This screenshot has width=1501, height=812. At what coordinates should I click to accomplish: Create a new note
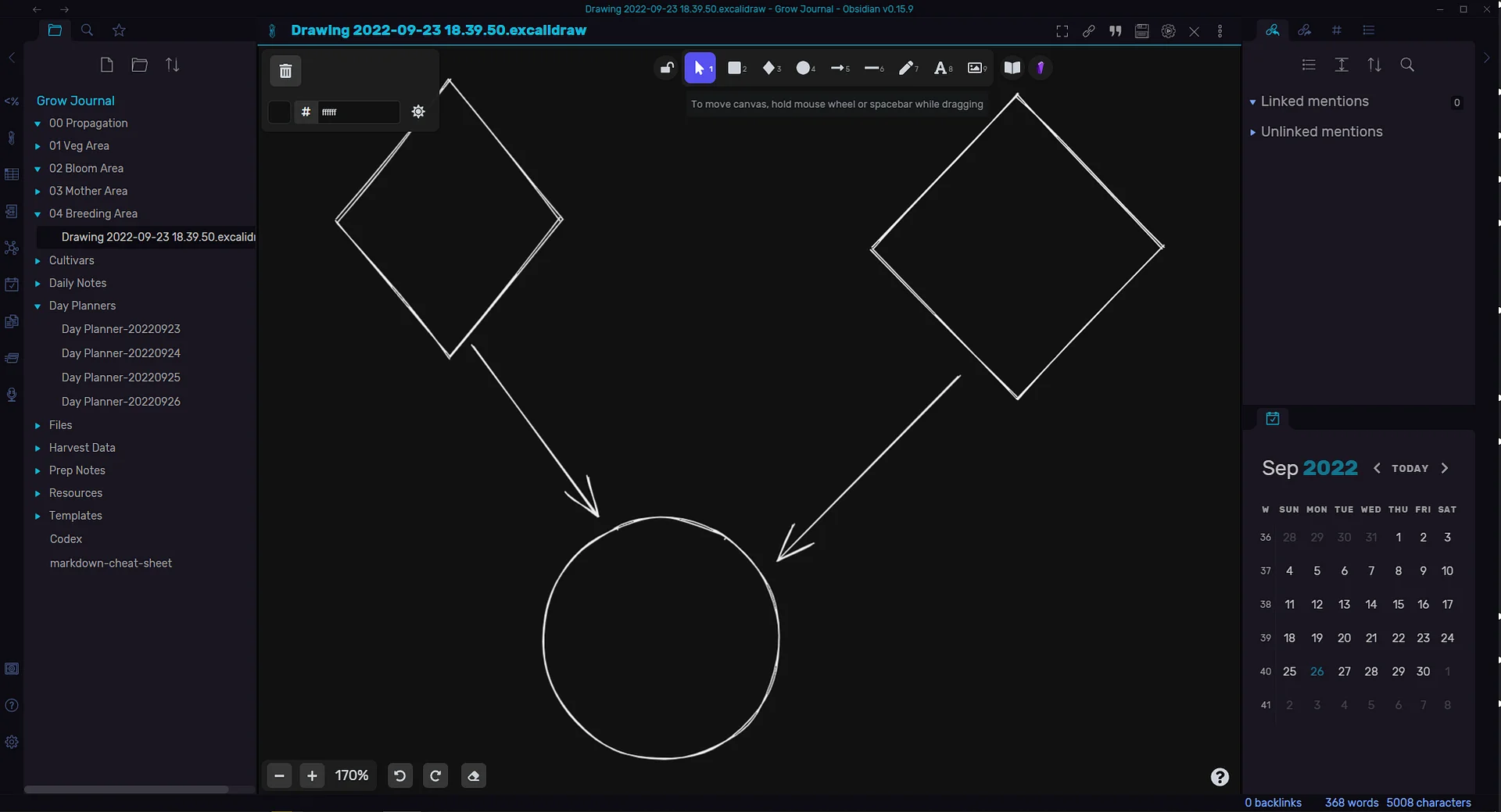click(107, 65)
